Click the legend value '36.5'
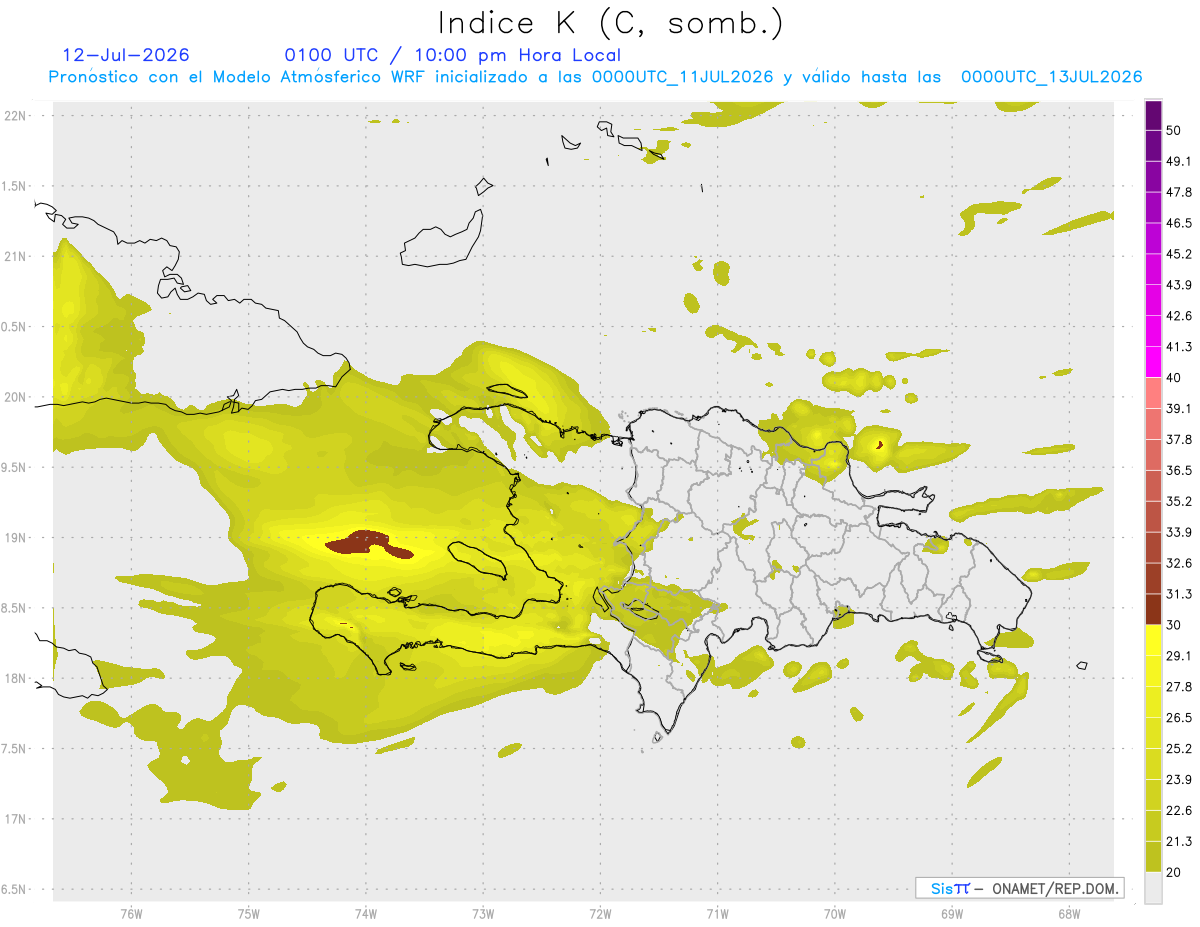The width and height of the screenshot is (1200, 927). [x=1179, y=471]
